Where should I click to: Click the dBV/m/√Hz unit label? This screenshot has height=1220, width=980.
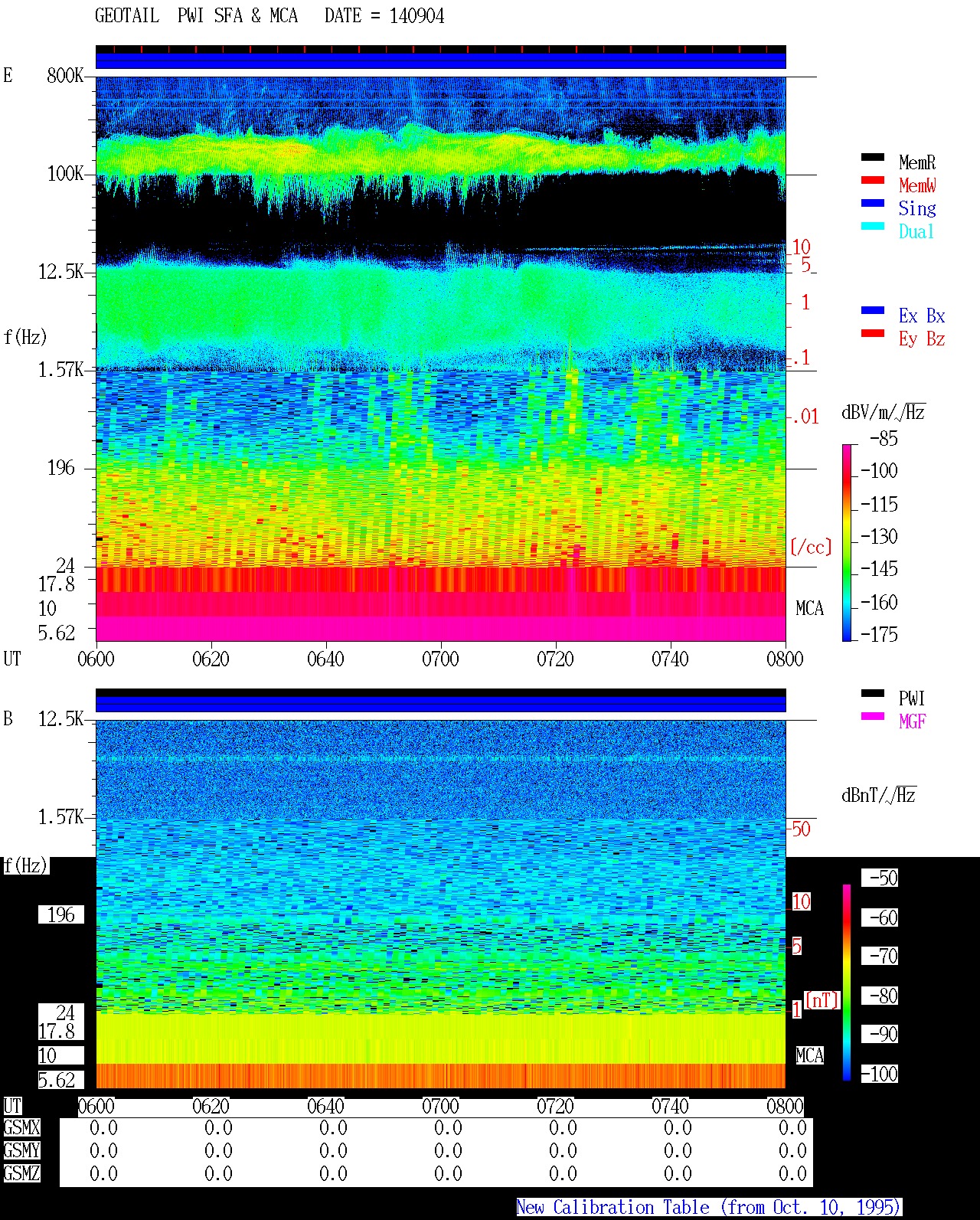pyautogui.click(x=883, y=412)
